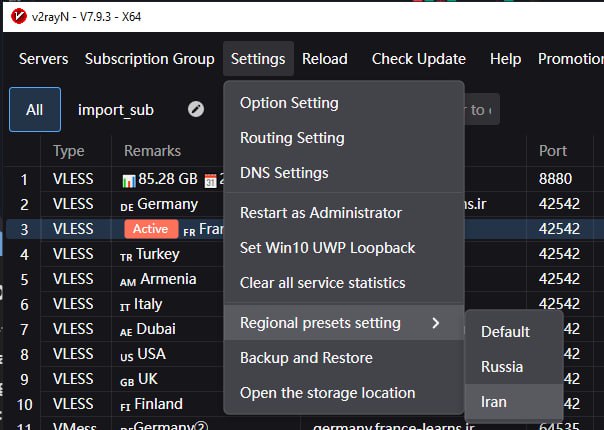Image resolution: width=604 pixels, height=430 pixels.
Task: Click the 85.28 GB remark text
Action: [x=168, y=179]
